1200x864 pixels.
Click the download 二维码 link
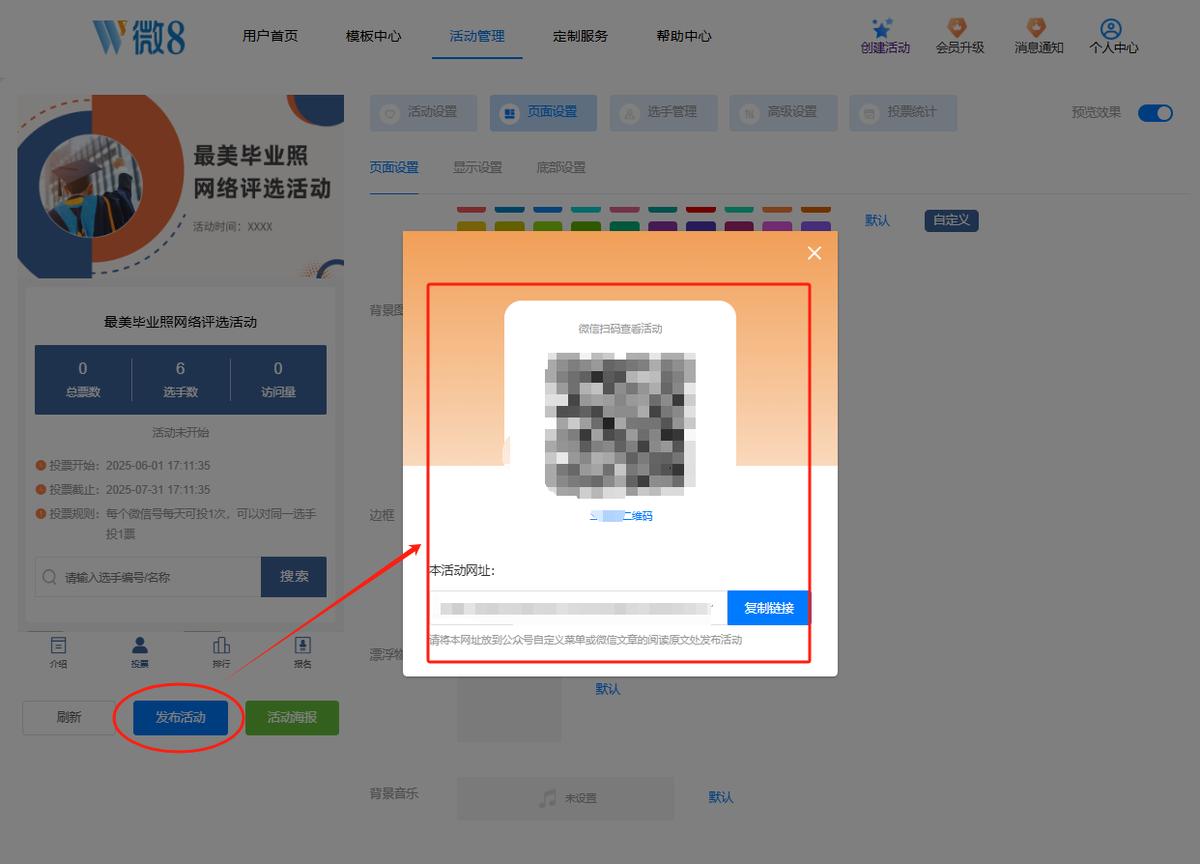pos(620,516)
